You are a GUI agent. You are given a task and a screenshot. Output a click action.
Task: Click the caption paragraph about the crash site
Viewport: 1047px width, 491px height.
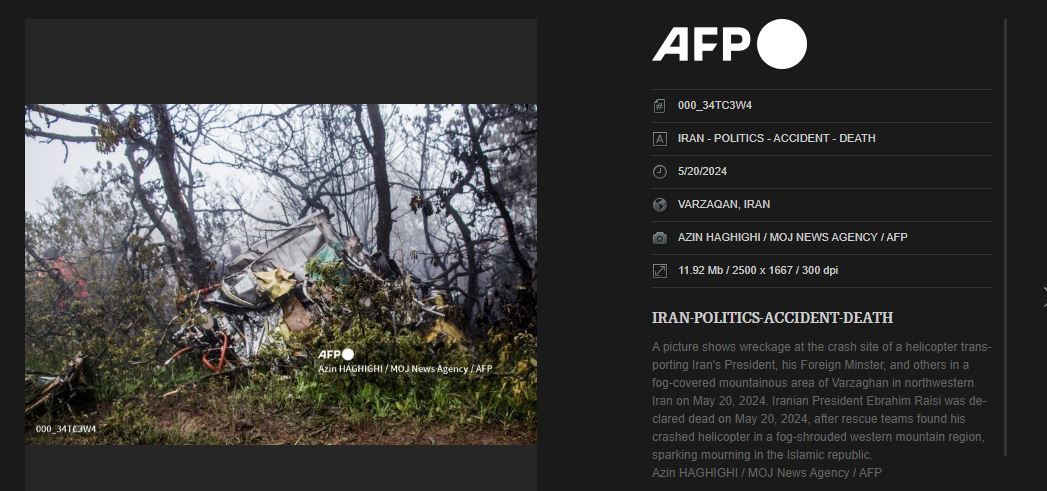point(822,401)
